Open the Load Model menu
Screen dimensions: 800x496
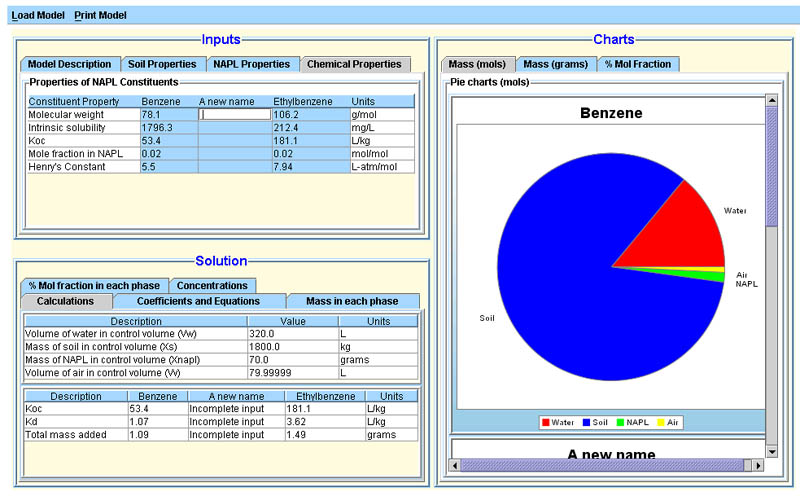coord(38,16)
